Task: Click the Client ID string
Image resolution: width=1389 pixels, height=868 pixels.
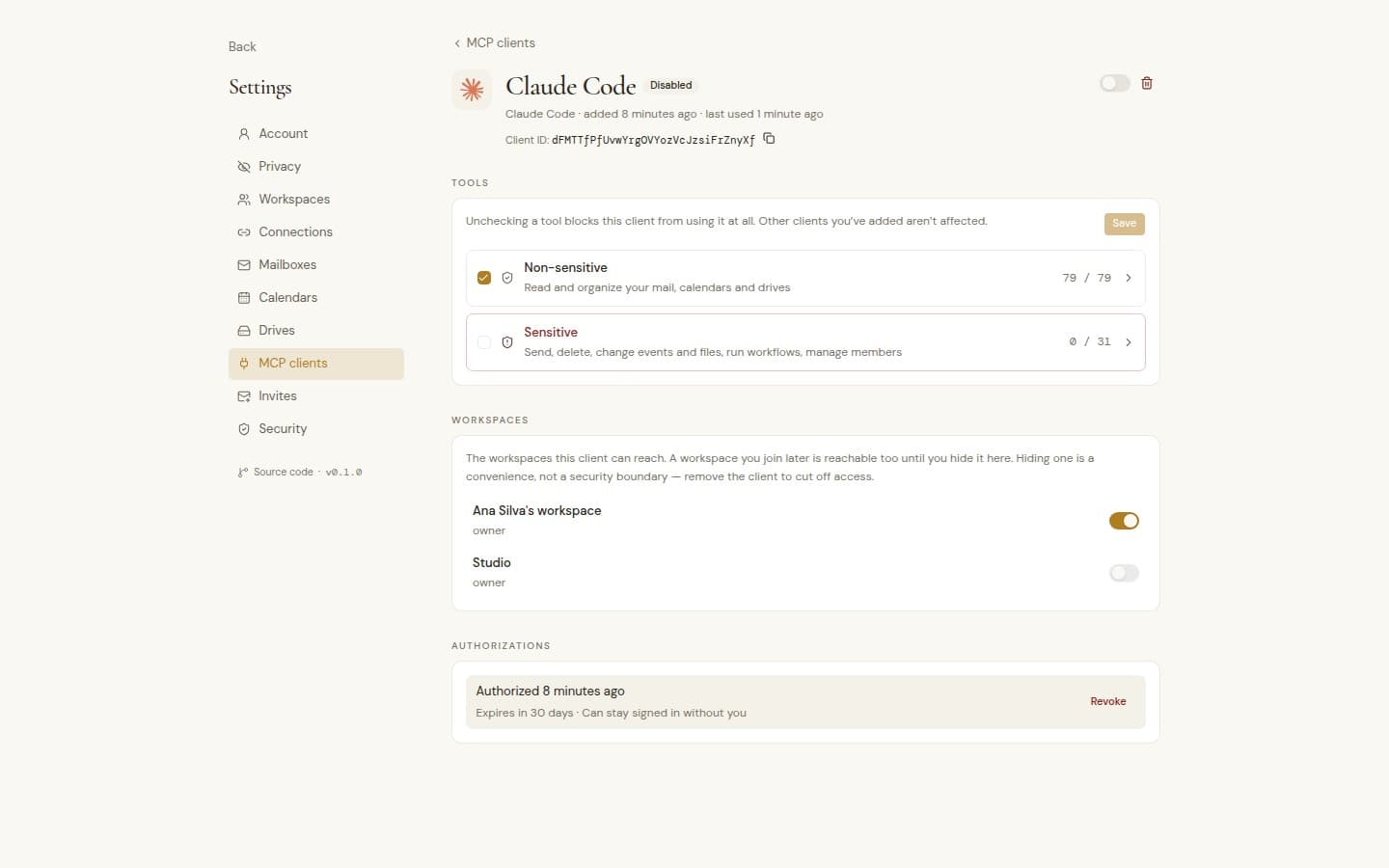Action: click(x=653, y=140)
